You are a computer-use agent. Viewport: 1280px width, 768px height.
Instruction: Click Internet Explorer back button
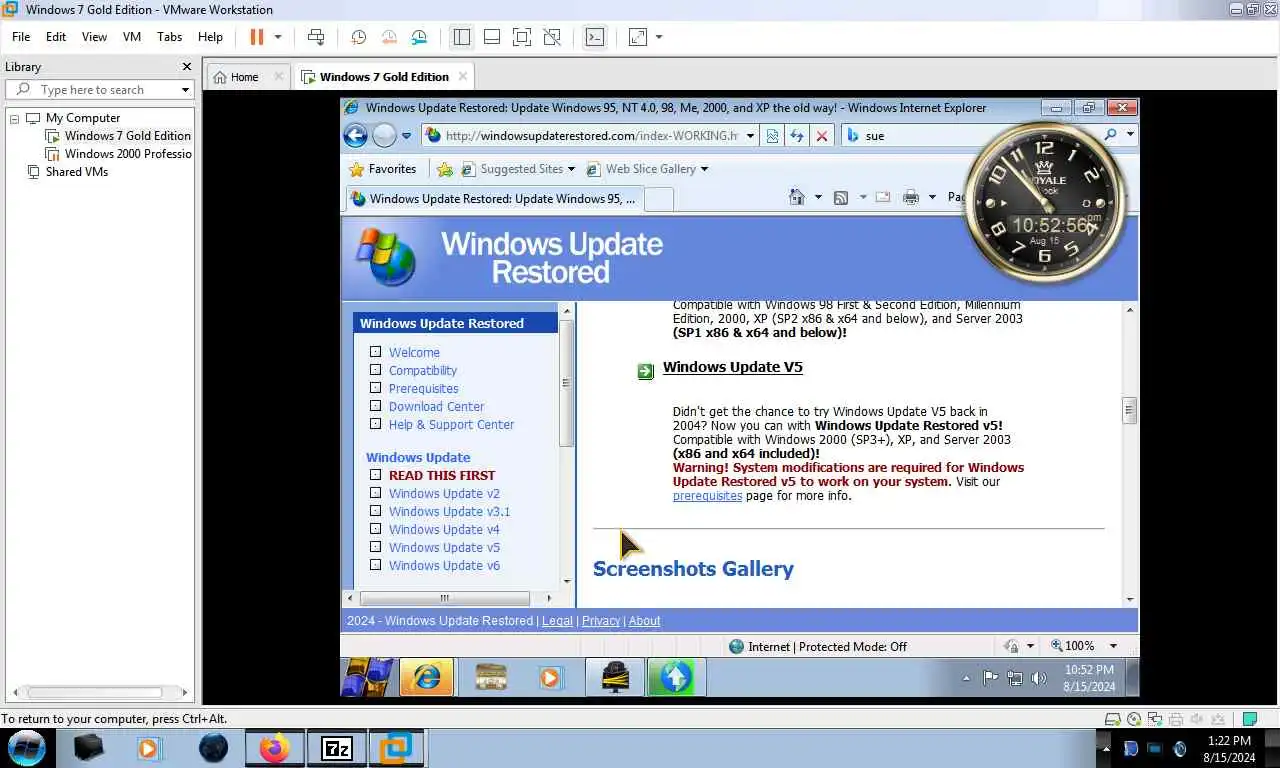(356, 135)
